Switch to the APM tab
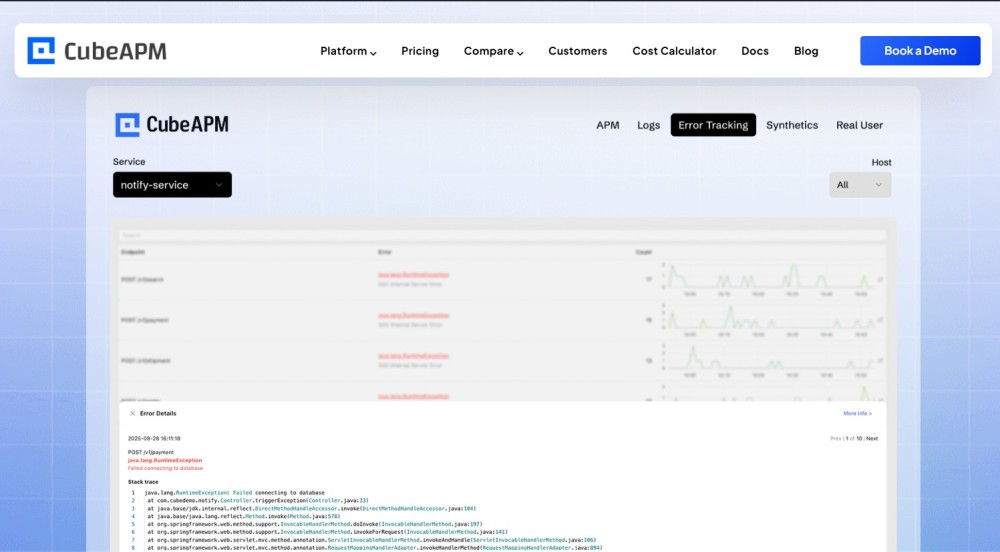The image size is (1000, 552). [608, 125]
